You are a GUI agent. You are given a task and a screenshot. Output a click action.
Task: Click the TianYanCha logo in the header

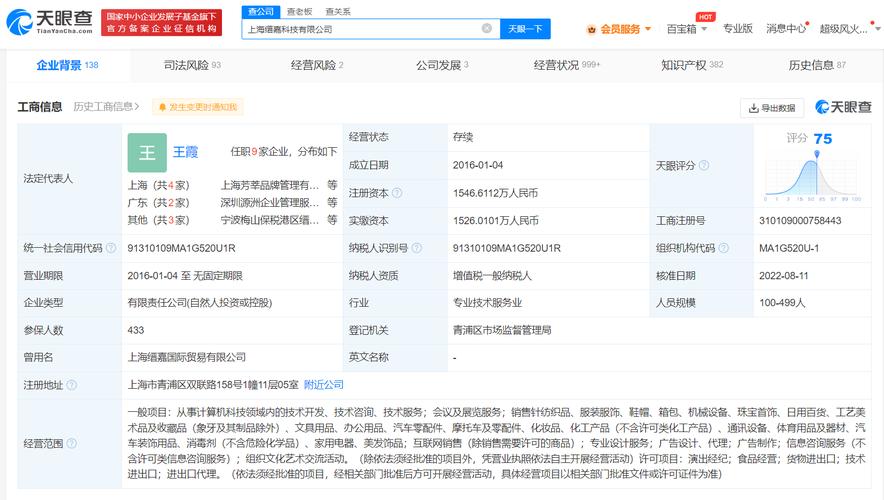49,22
